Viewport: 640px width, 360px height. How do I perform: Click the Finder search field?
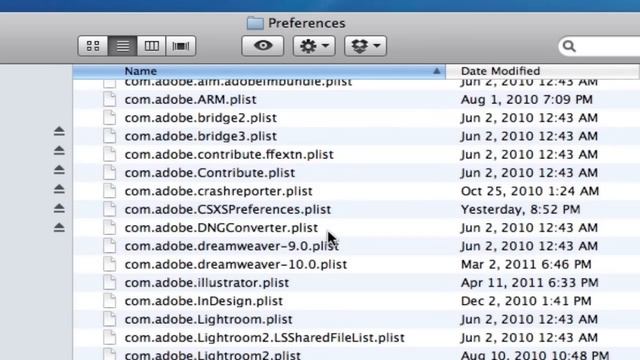(x=599, y=46)
